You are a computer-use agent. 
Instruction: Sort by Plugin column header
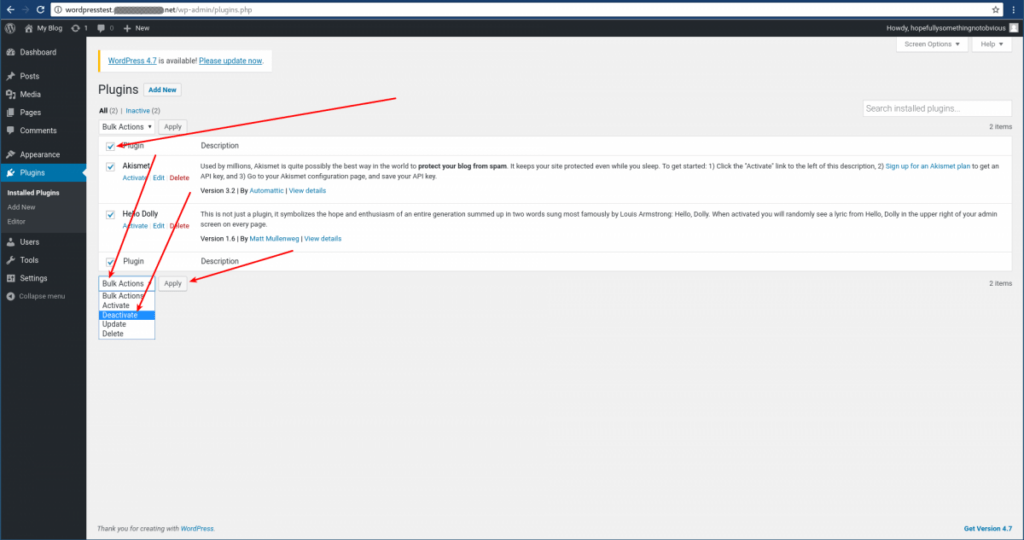pyautogui.click(x=134, y=146)
